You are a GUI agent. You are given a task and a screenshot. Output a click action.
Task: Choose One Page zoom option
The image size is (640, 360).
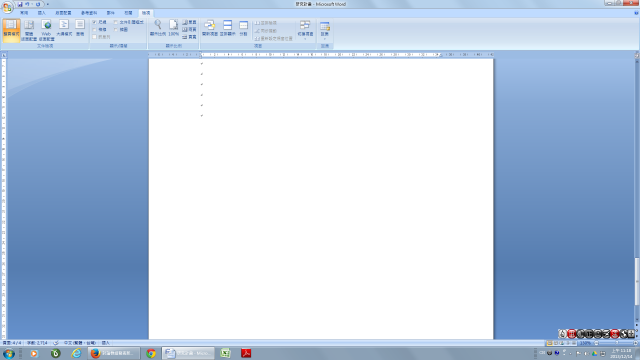(189, 22)
